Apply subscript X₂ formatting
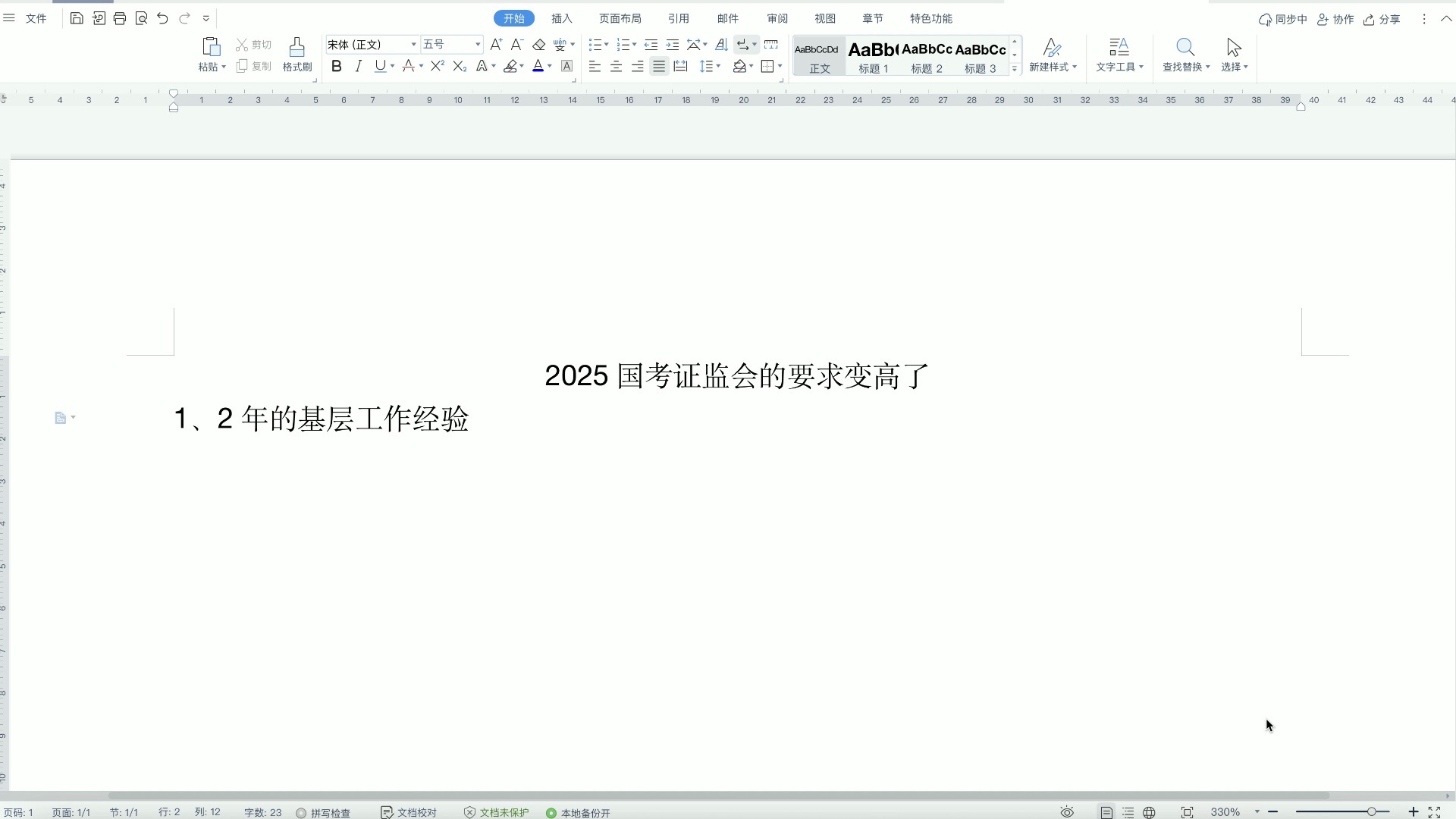Image resolution: width=1456 pixels, height=819 pixels. coord(460,66)
